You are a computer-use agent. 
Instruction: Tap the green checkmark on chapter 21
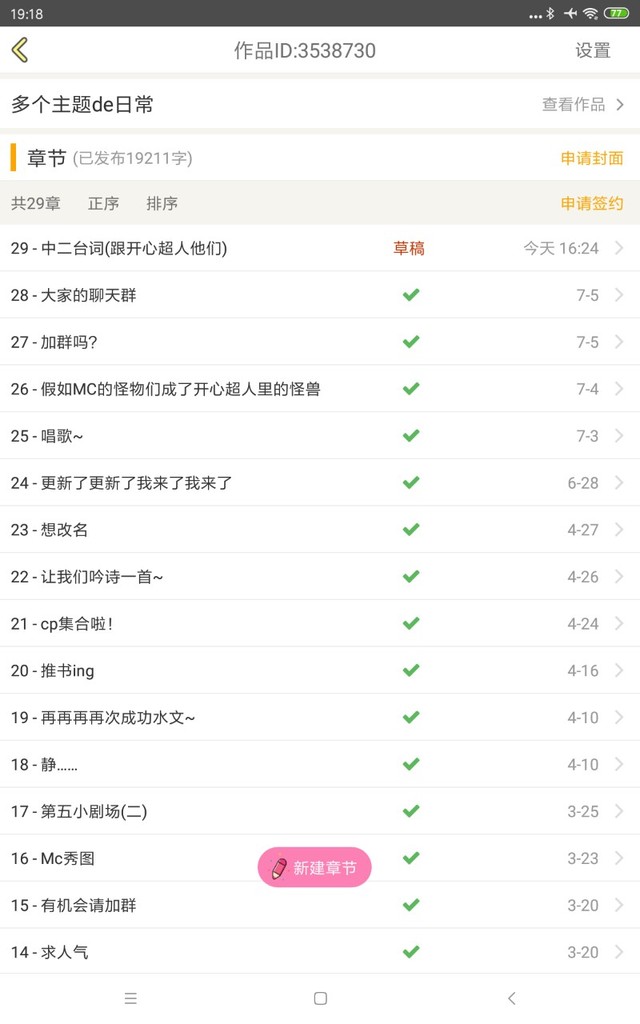tap(411, 624)
